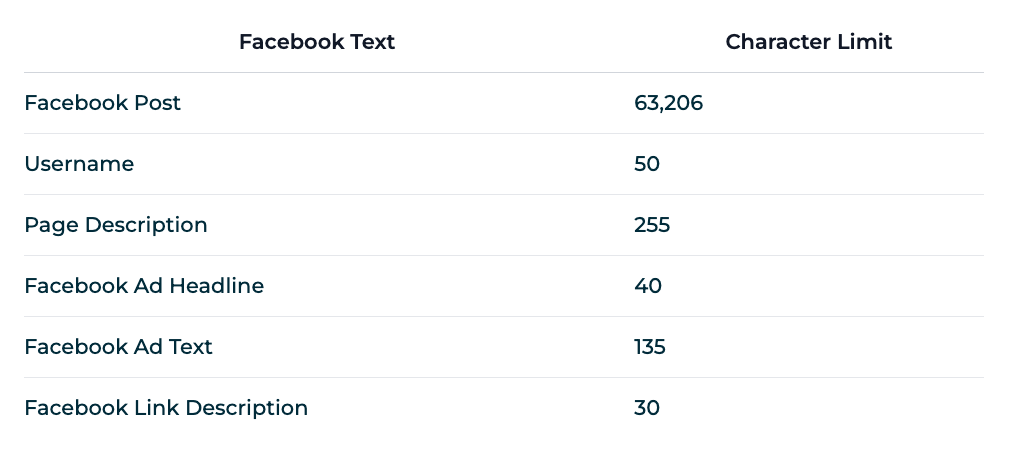Click the Facebook Ad Text label
The height and width of the screenshot is (463, 1014).
tap(118, 347)
